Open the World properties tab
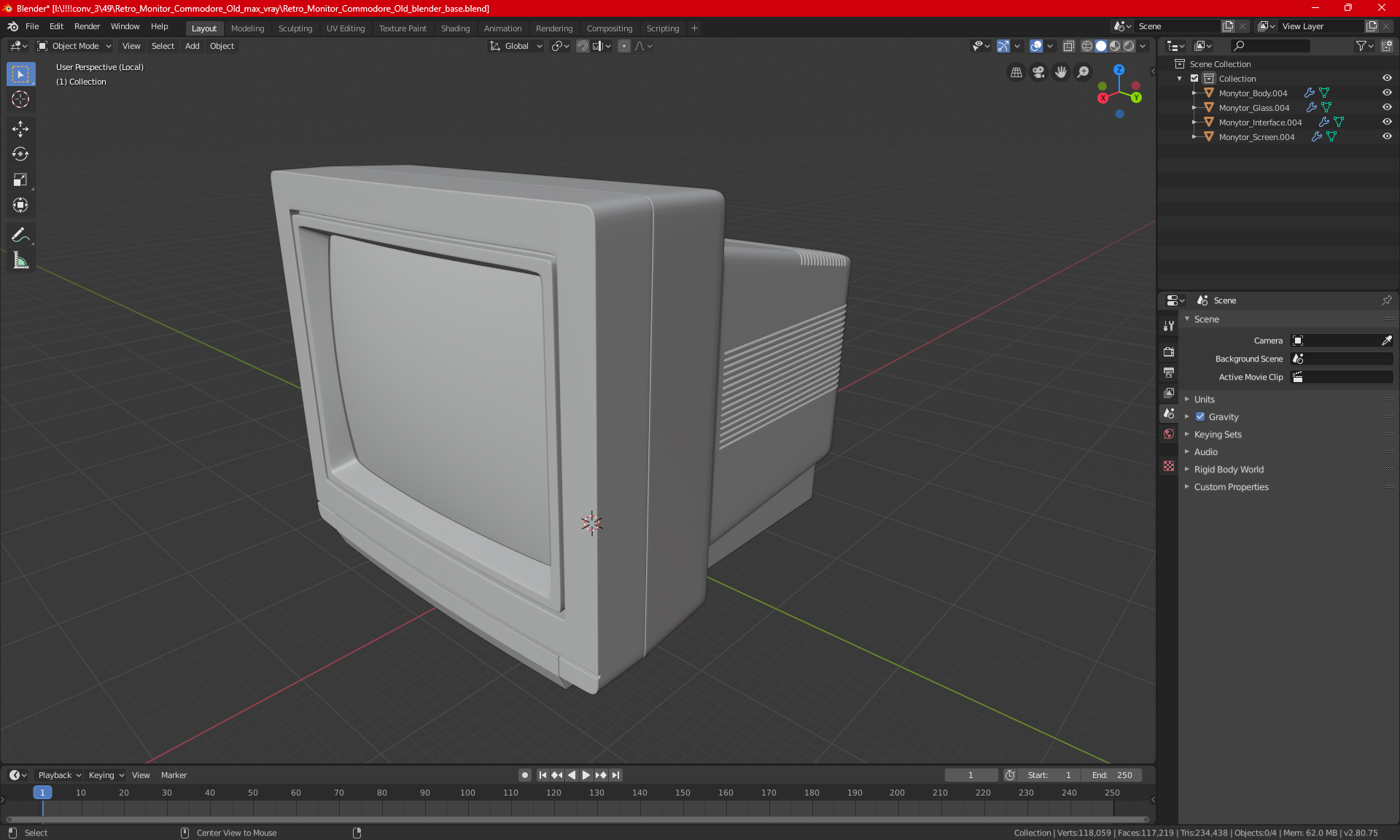1400x840 pixels. point(1169,434)
